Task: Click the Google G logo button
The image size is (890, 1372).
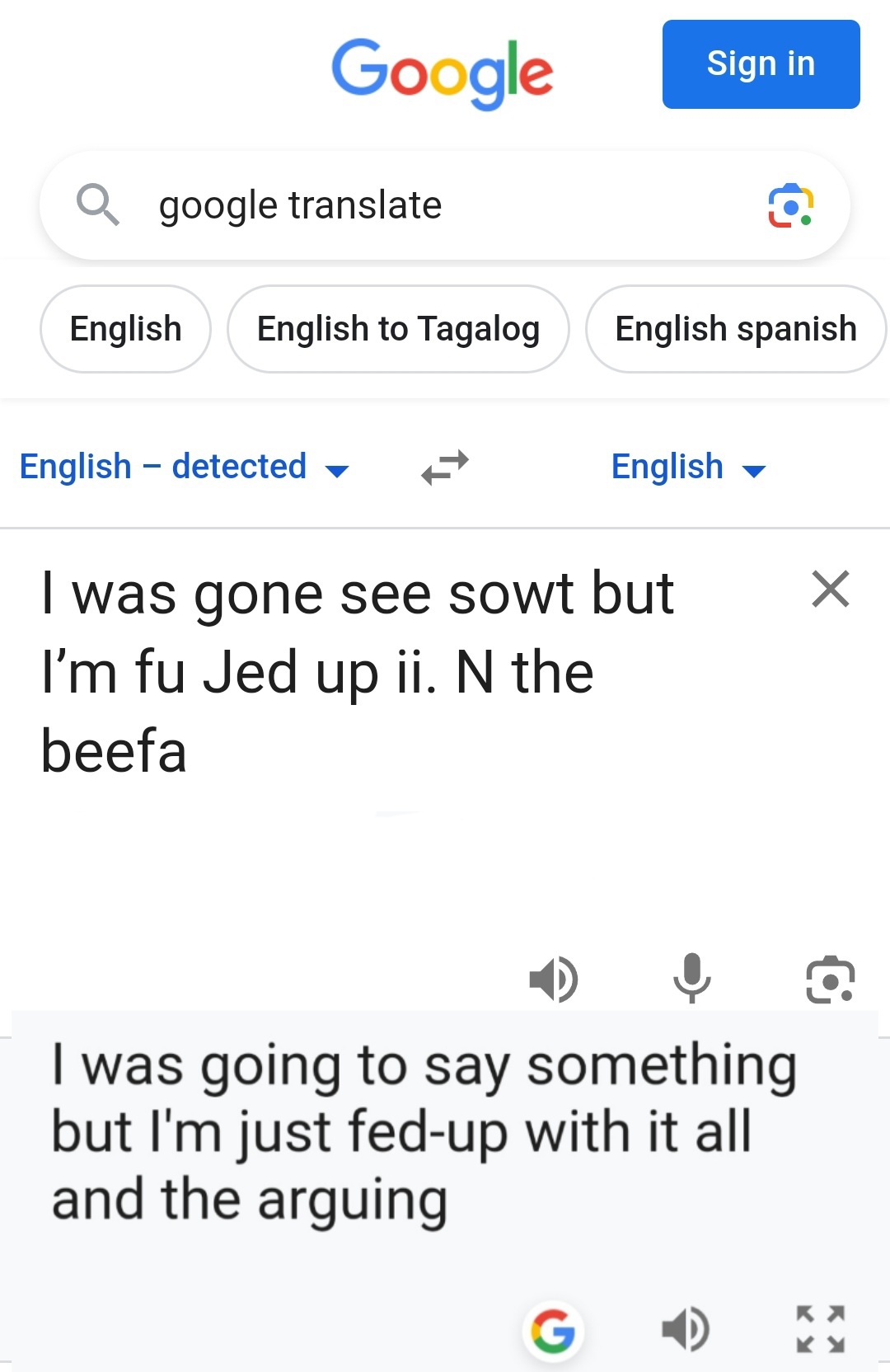Action: 553,1331
